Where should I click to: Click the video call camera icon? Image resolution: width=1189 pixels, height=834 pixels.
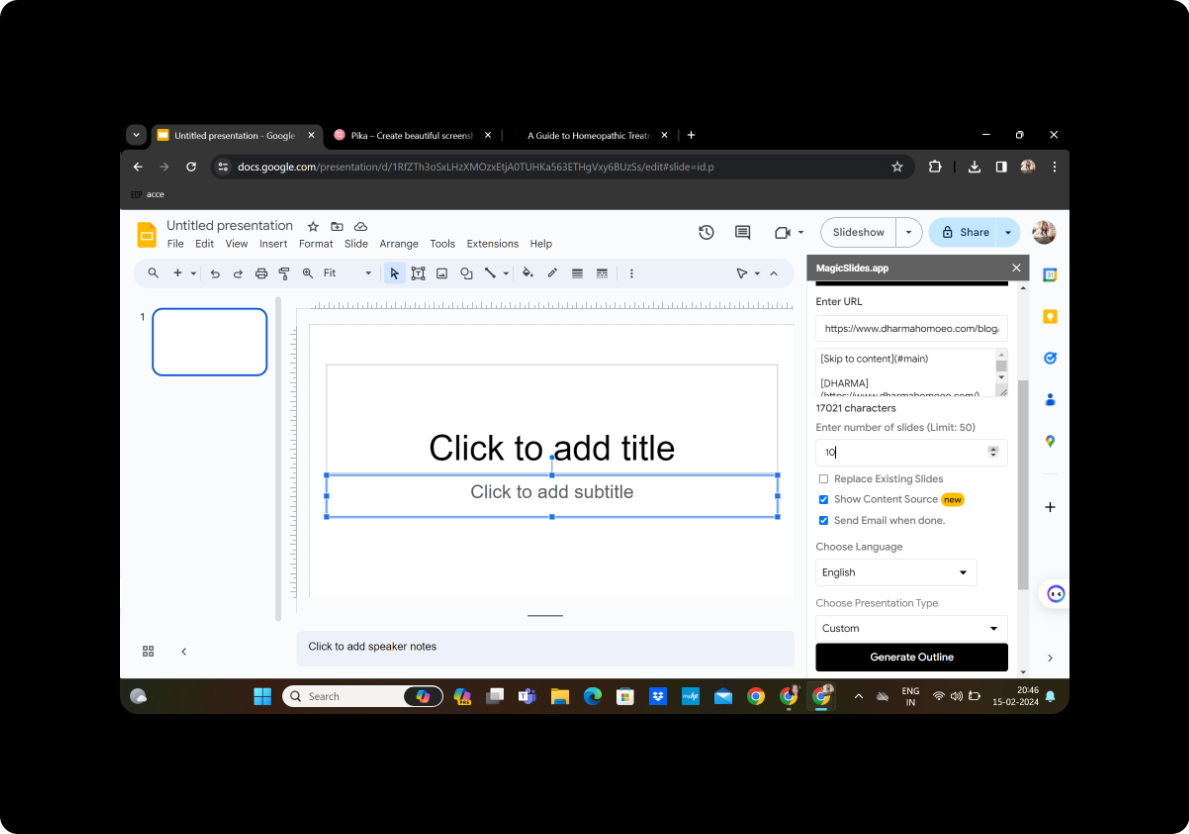(783, 233)
